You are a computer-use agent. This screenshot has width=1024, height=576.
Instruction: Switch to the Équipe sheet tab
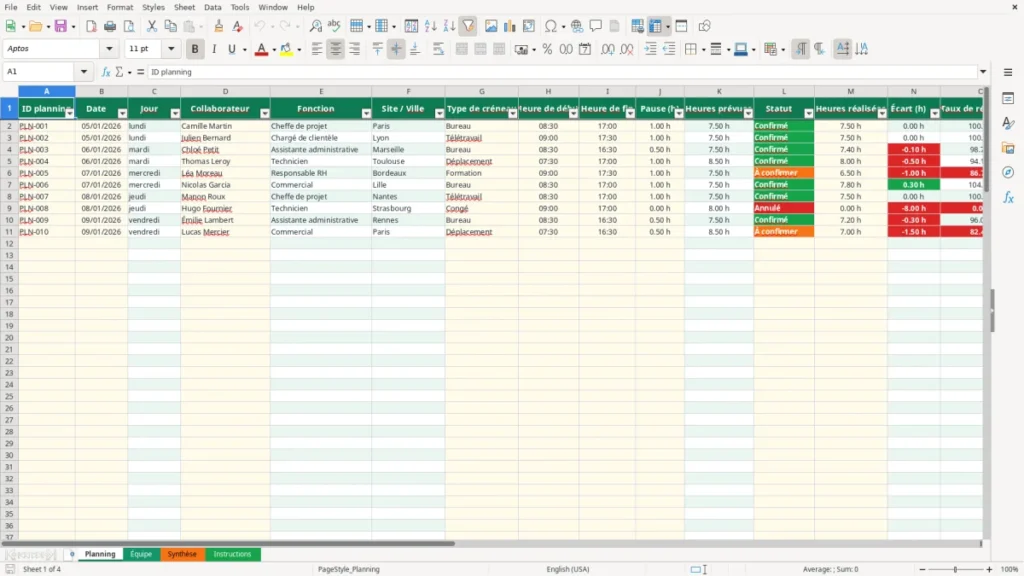(x=140, y=554)
